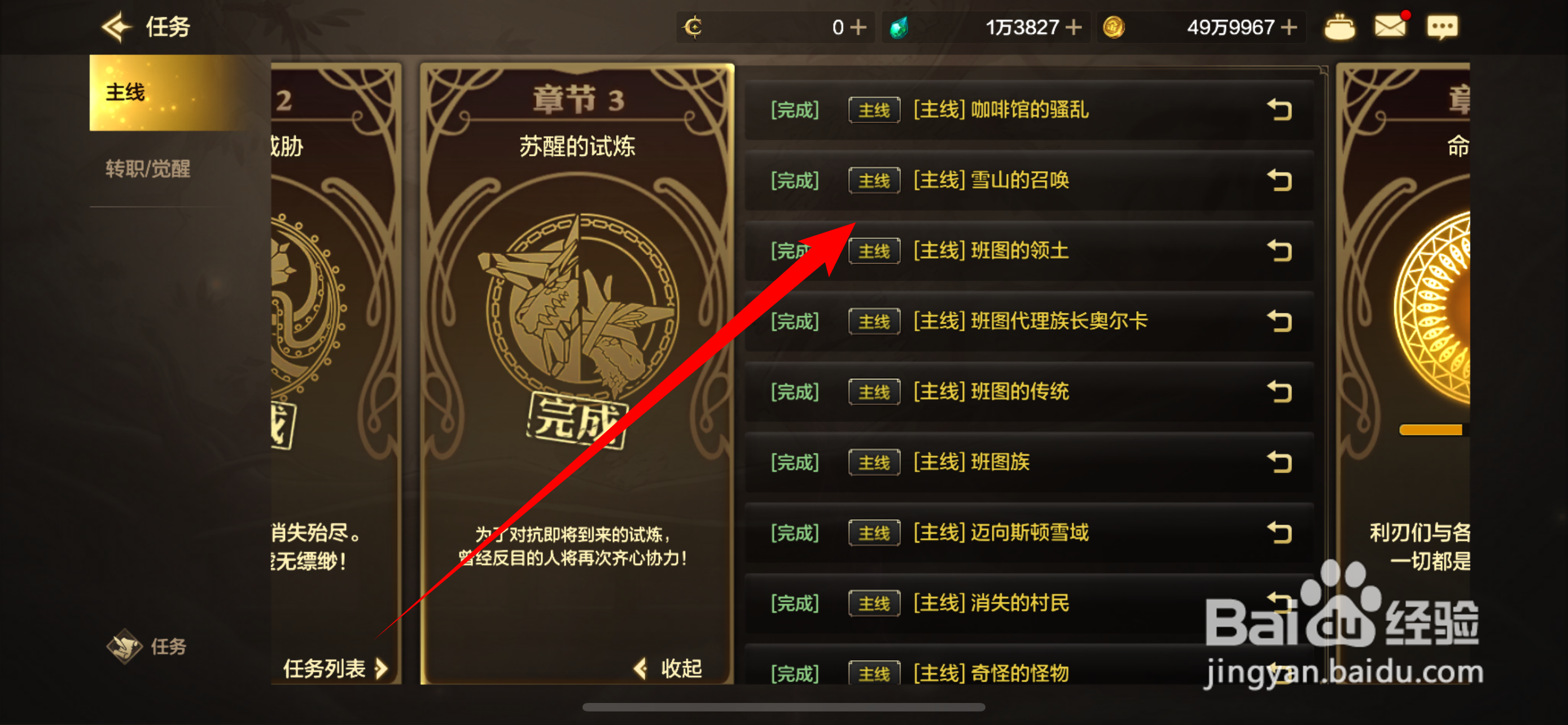Screen dimensions: 1568x725
Task: Select the 章节 3 苏醒的试炼 card
Action: pyautogui.click(x=577, y=373)
